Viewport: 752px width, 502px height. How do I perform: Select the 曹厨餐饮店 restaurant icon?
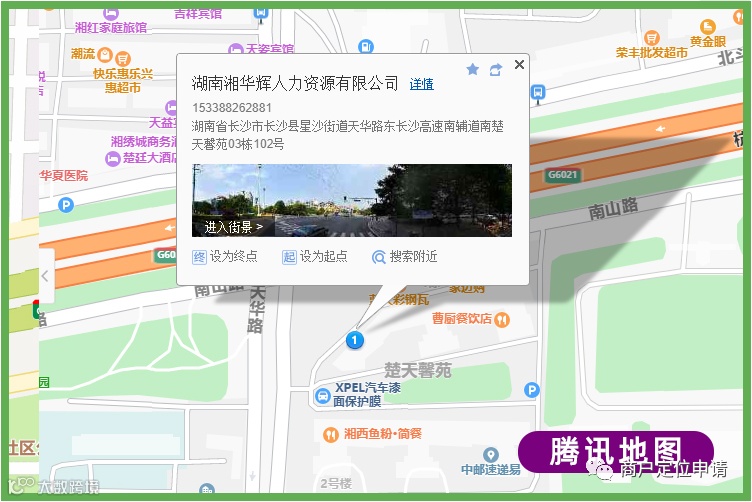[x=502, y=319]
